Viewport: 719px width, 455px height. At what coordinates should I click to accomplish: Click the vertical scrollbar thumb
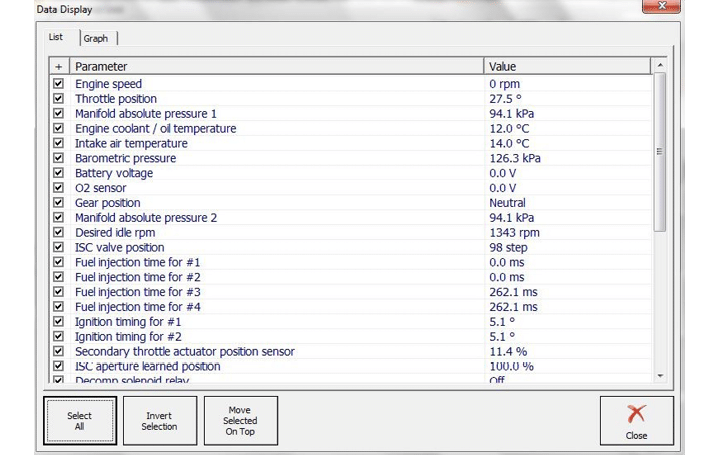659,150
